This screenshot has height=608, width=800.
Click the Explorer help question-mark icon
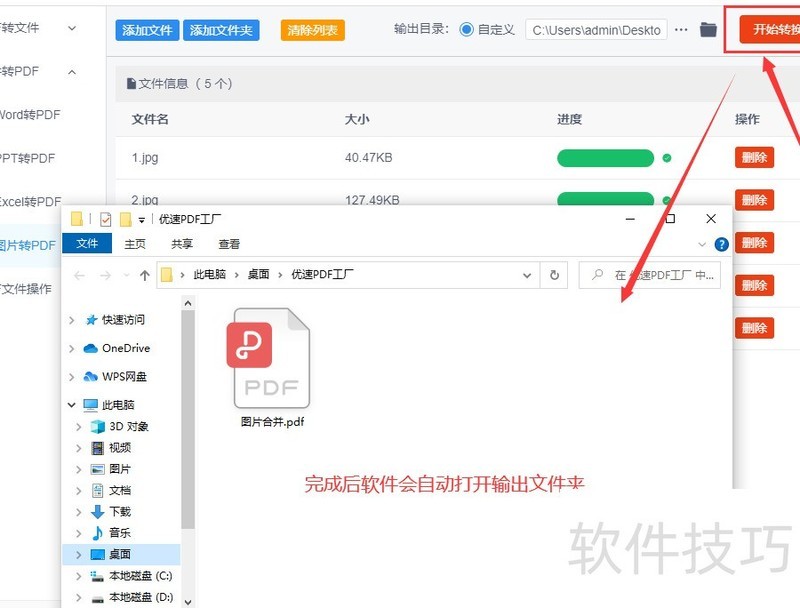721,243
